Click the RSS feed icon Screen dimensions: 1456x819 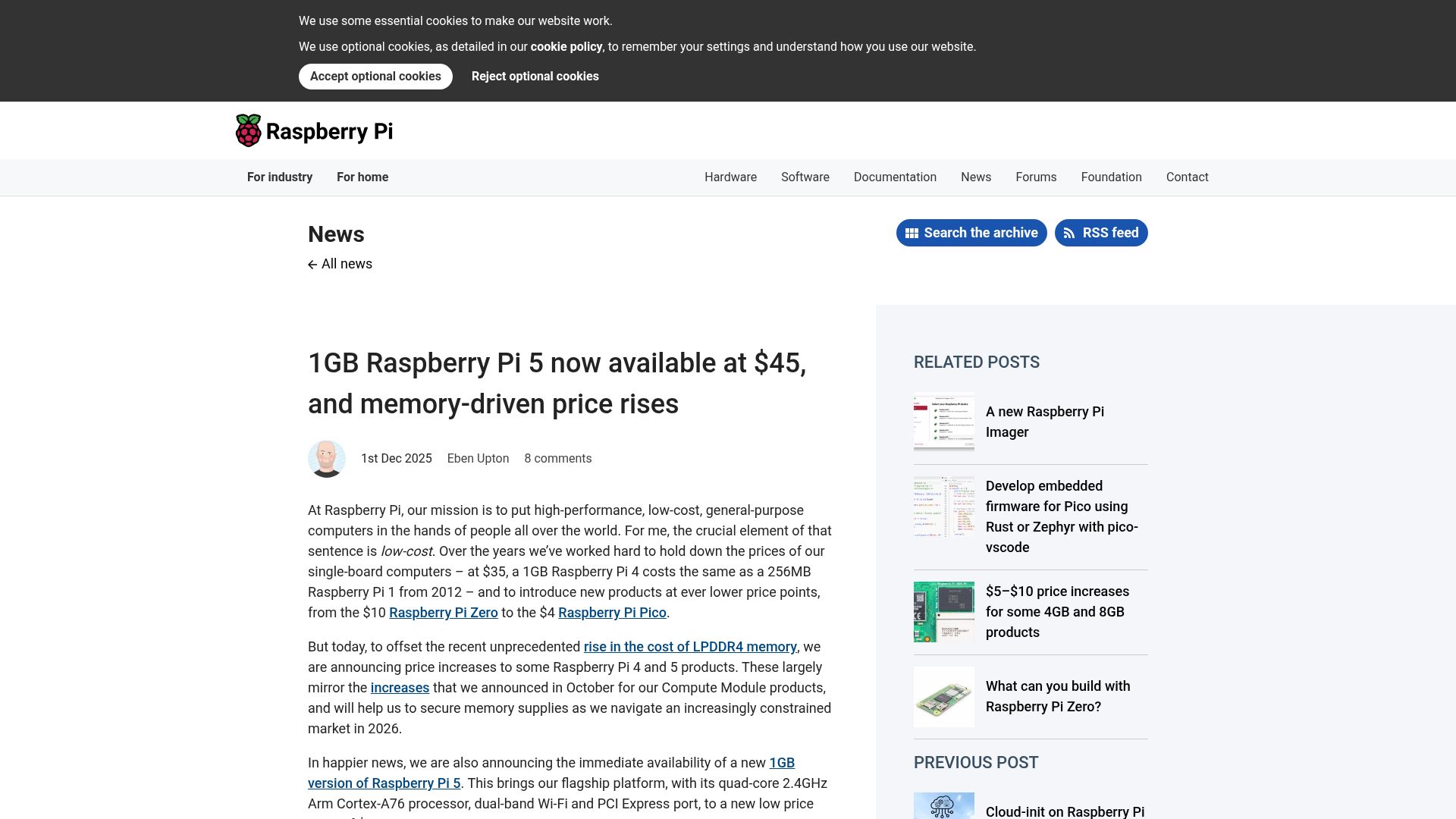[1069, 234]
